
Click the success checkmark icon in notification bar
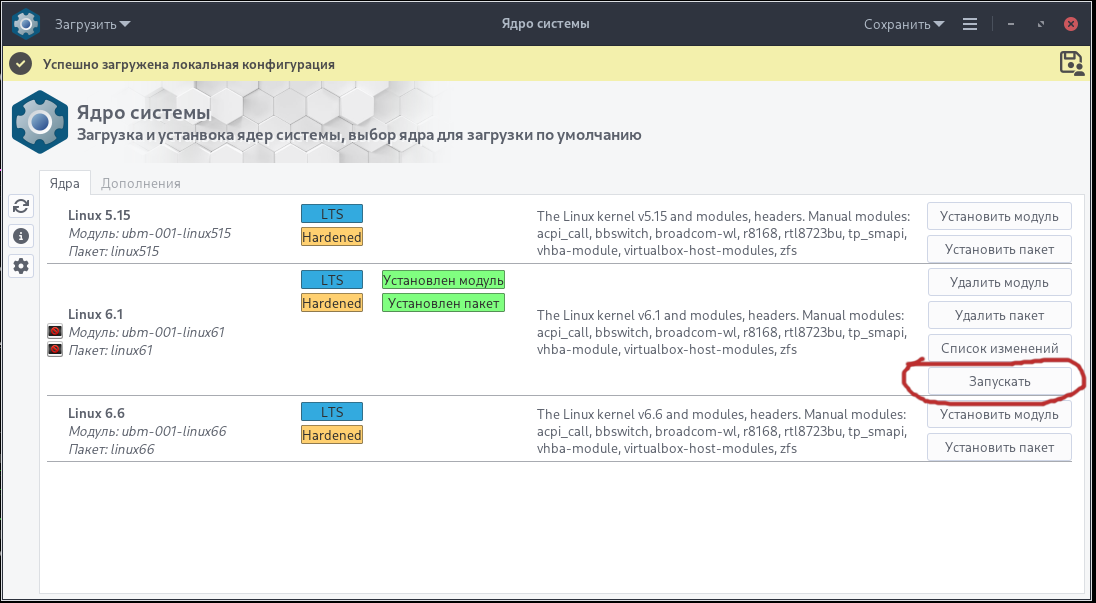[21, 64]
